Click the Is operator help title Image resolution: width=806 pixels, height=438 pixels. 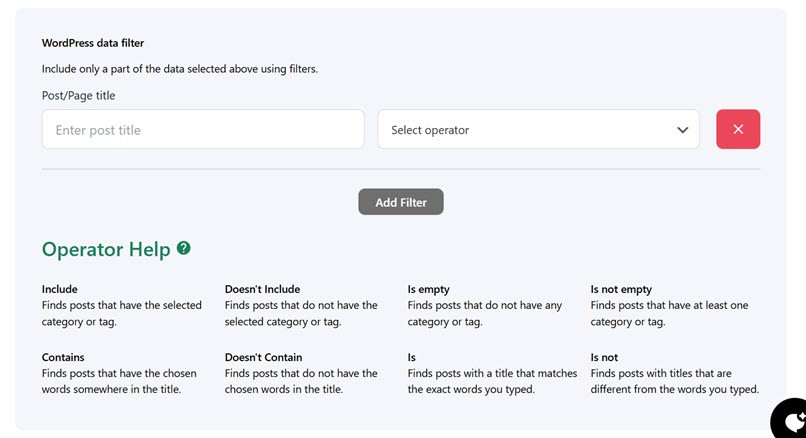coord(411,357)
